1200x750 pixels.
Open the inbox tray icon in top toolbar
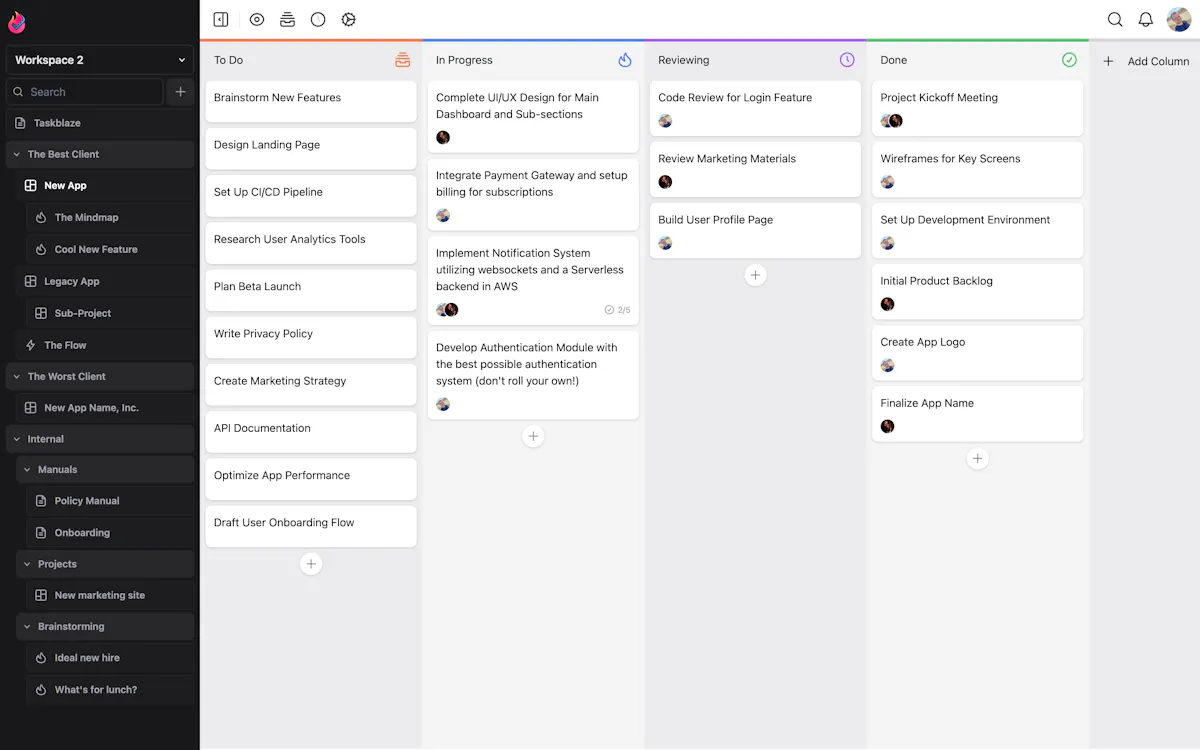pos(287,20)
